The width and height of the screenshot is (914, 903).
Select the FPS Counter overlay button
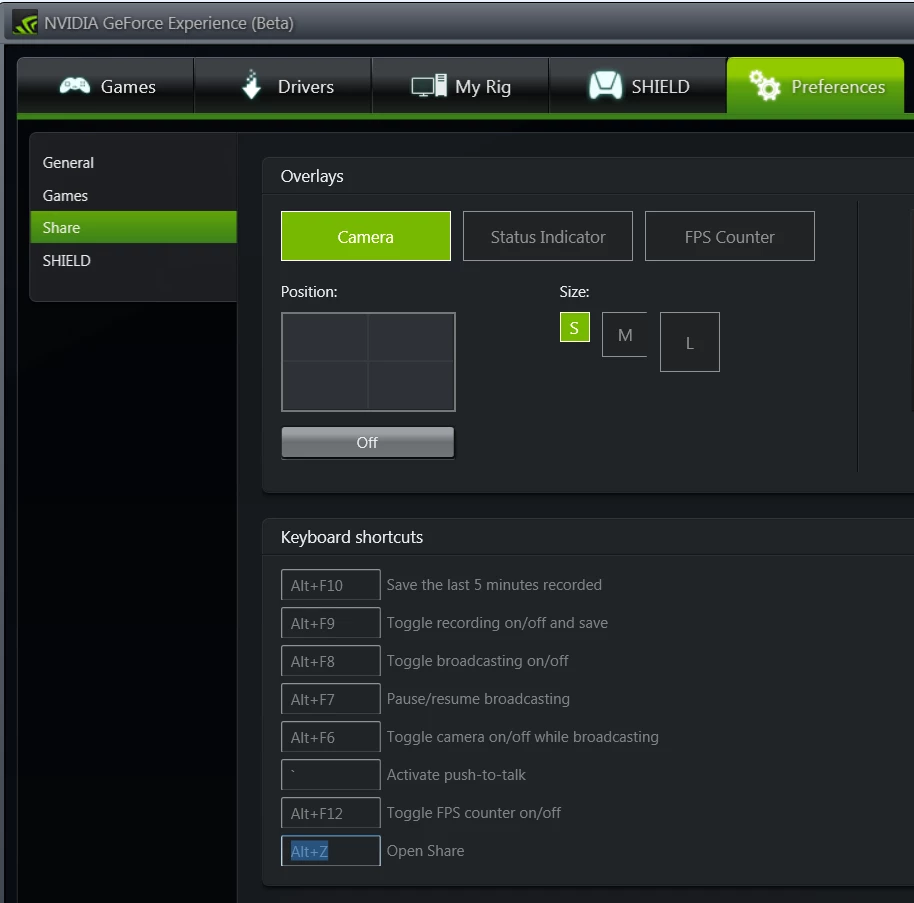(x=729, y=236)
